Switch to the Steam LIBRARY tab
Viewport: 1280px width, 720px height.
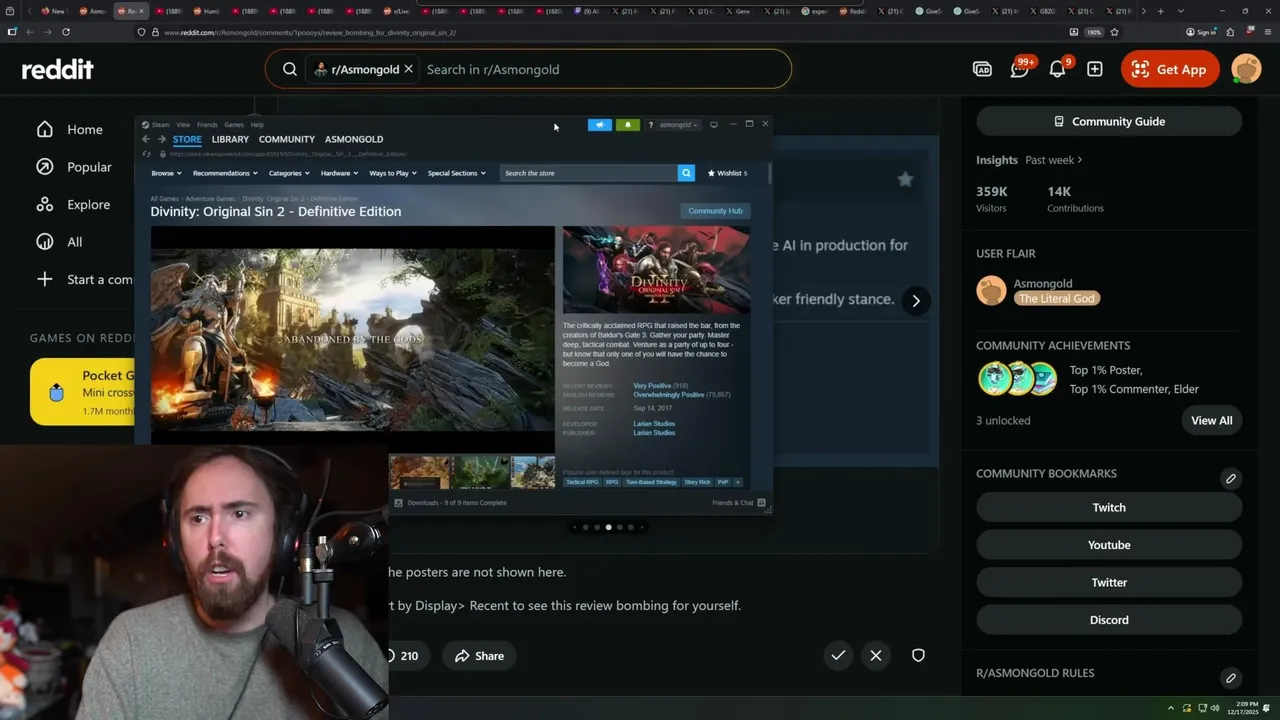pyautogui.click(x=230, y=139)
